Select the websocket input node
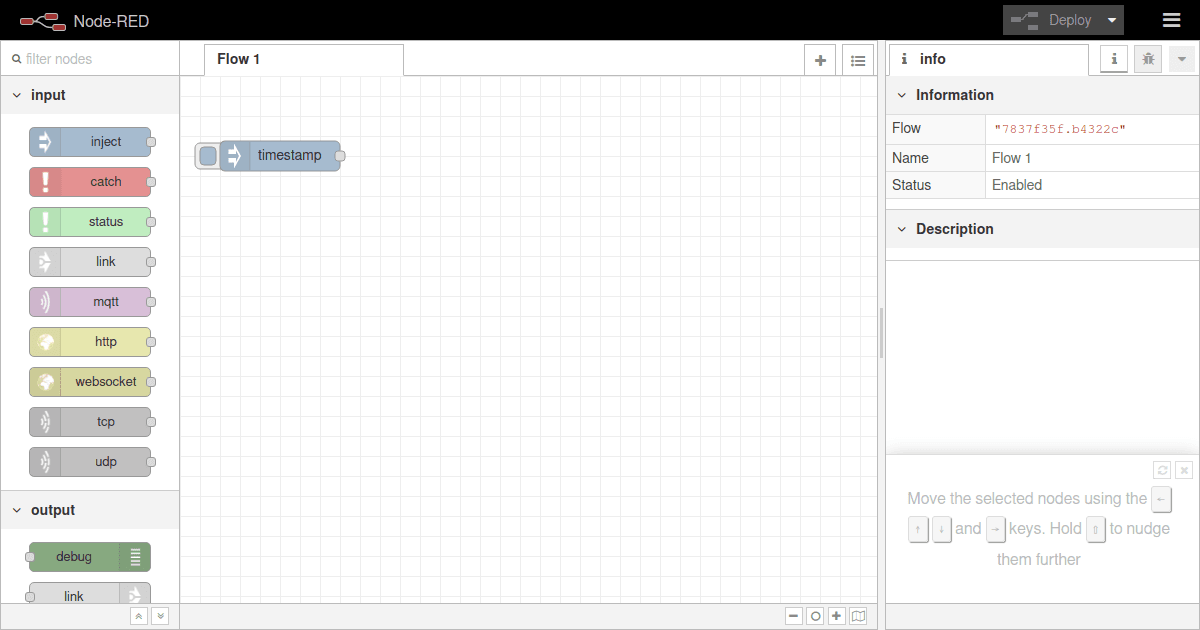 [x=91, y=381]
